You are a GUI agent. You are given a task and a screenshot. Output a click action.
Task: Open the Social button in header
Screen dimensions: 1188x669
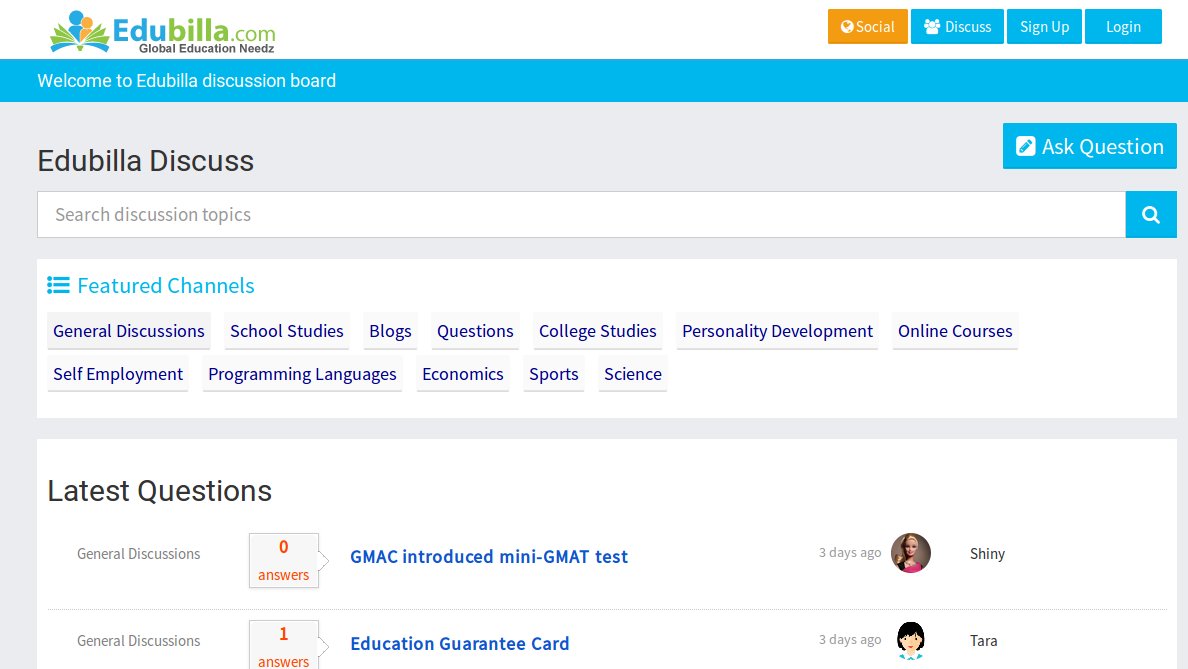[868, 27]
